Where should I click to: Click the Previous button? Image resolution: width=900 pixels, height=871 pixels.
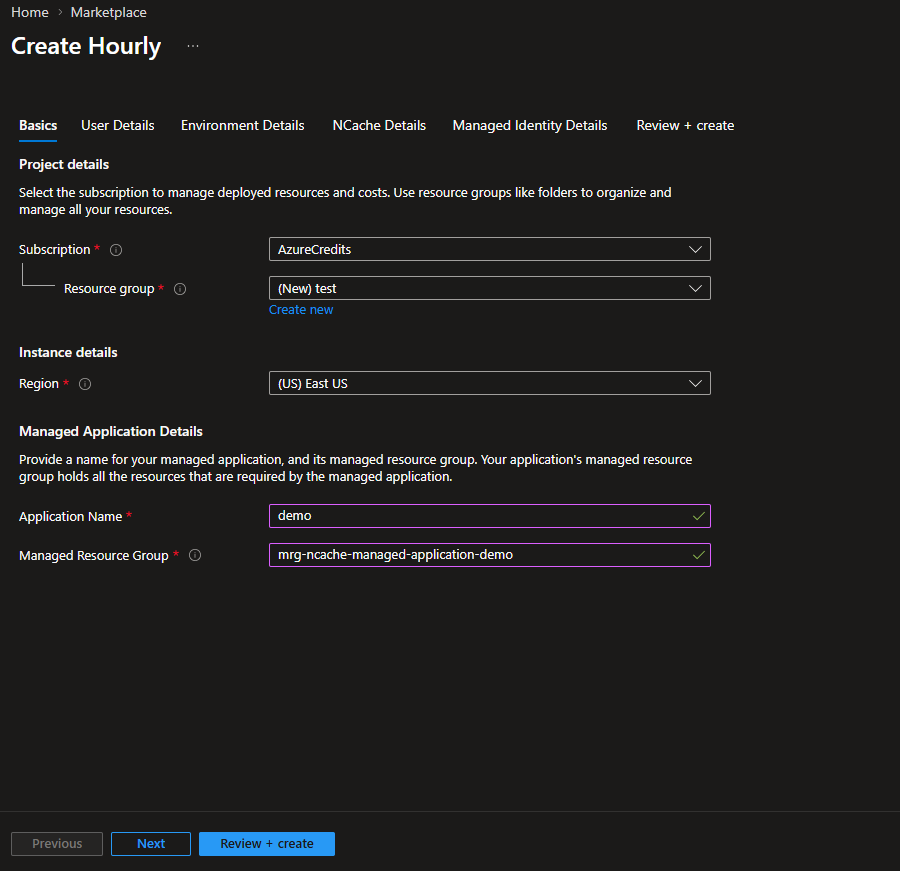pos(57,843)
